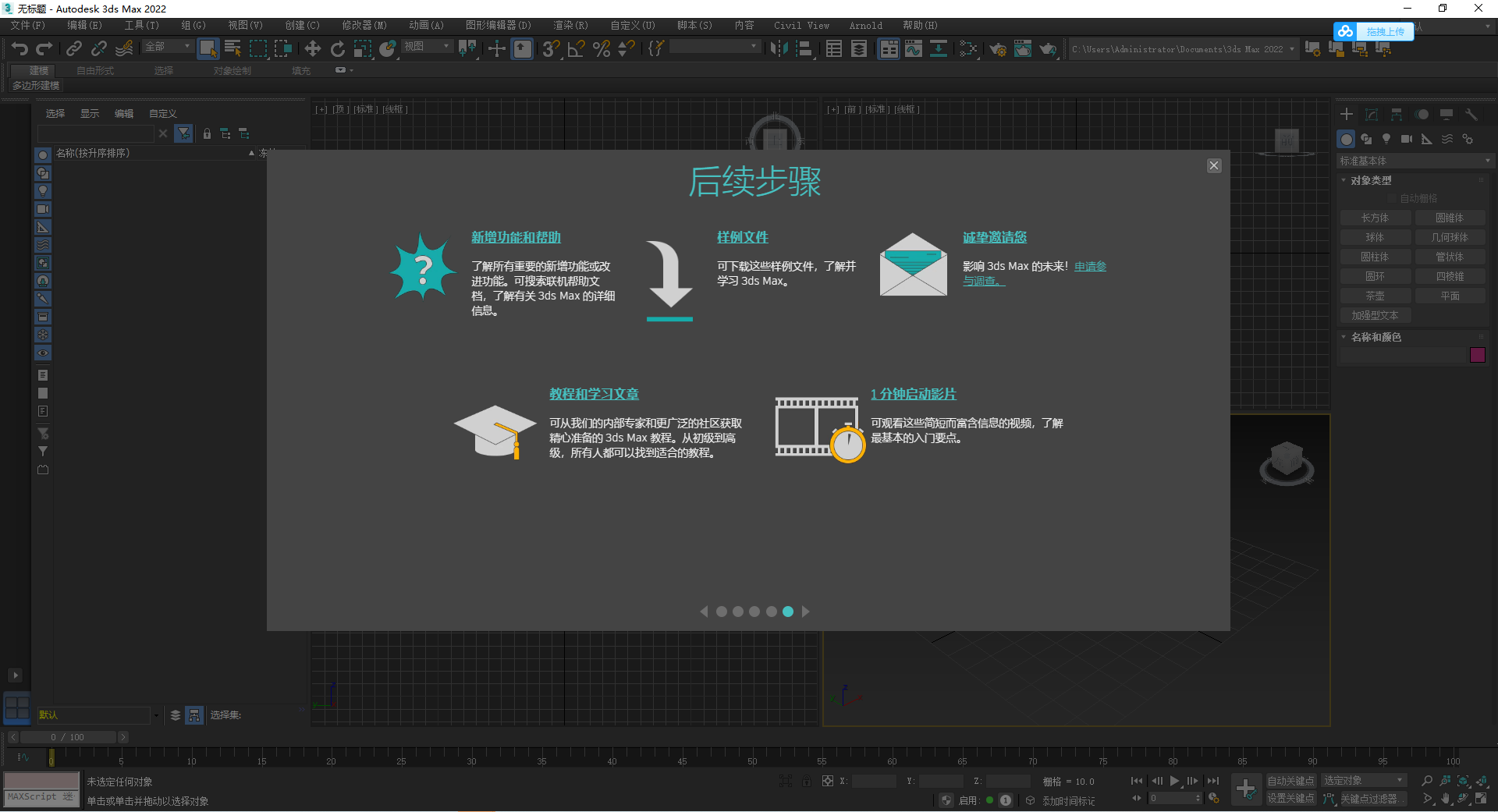
Task: Toggle 设置关键点 Set Key mode
Action: (1290, 798)
